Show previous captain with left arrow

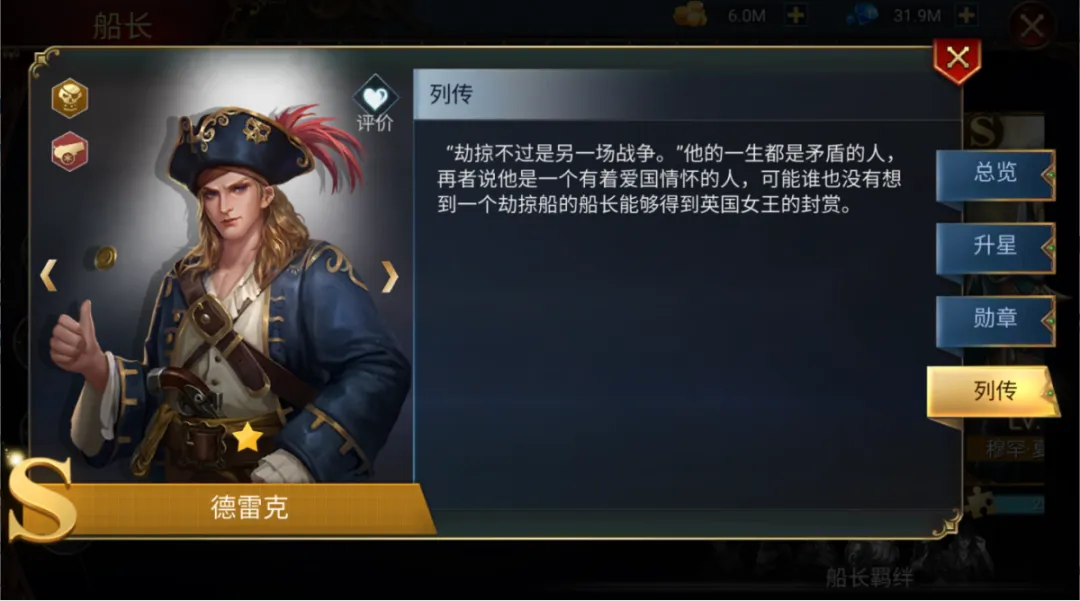pyautogui.click(x=48, y=275)
